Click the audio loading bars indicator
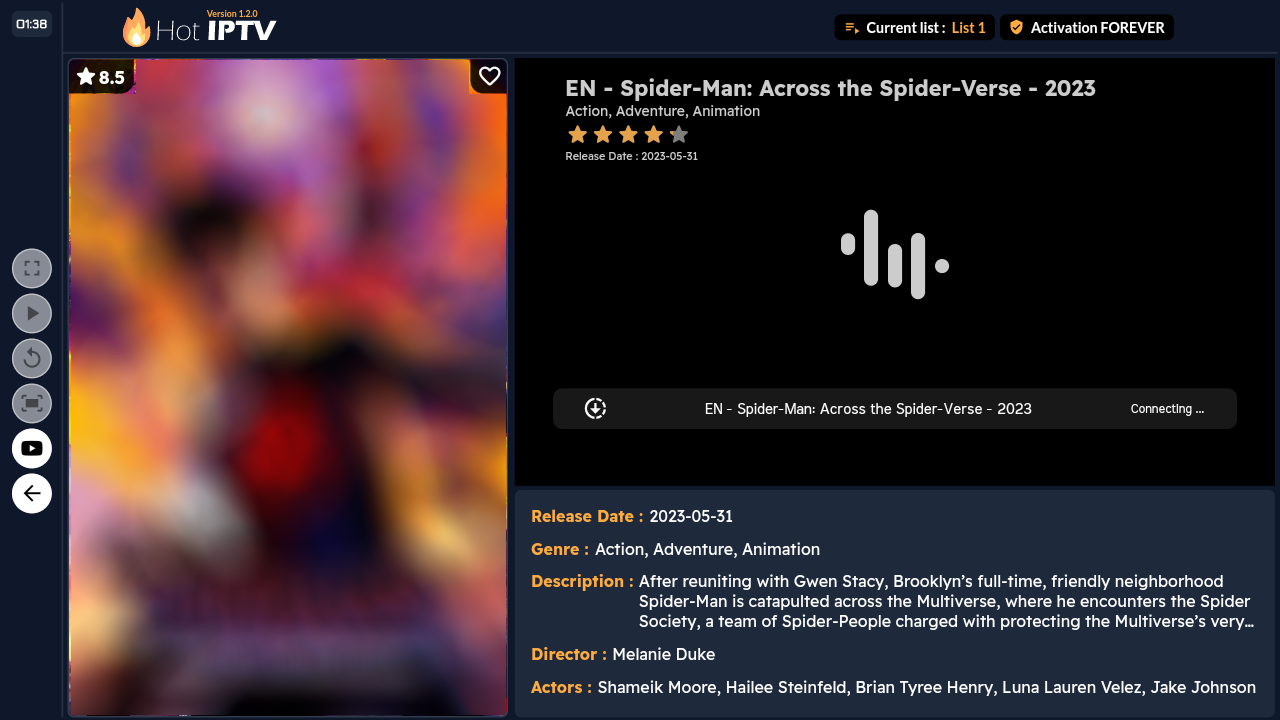1280x720 pixels. (895, 254)
